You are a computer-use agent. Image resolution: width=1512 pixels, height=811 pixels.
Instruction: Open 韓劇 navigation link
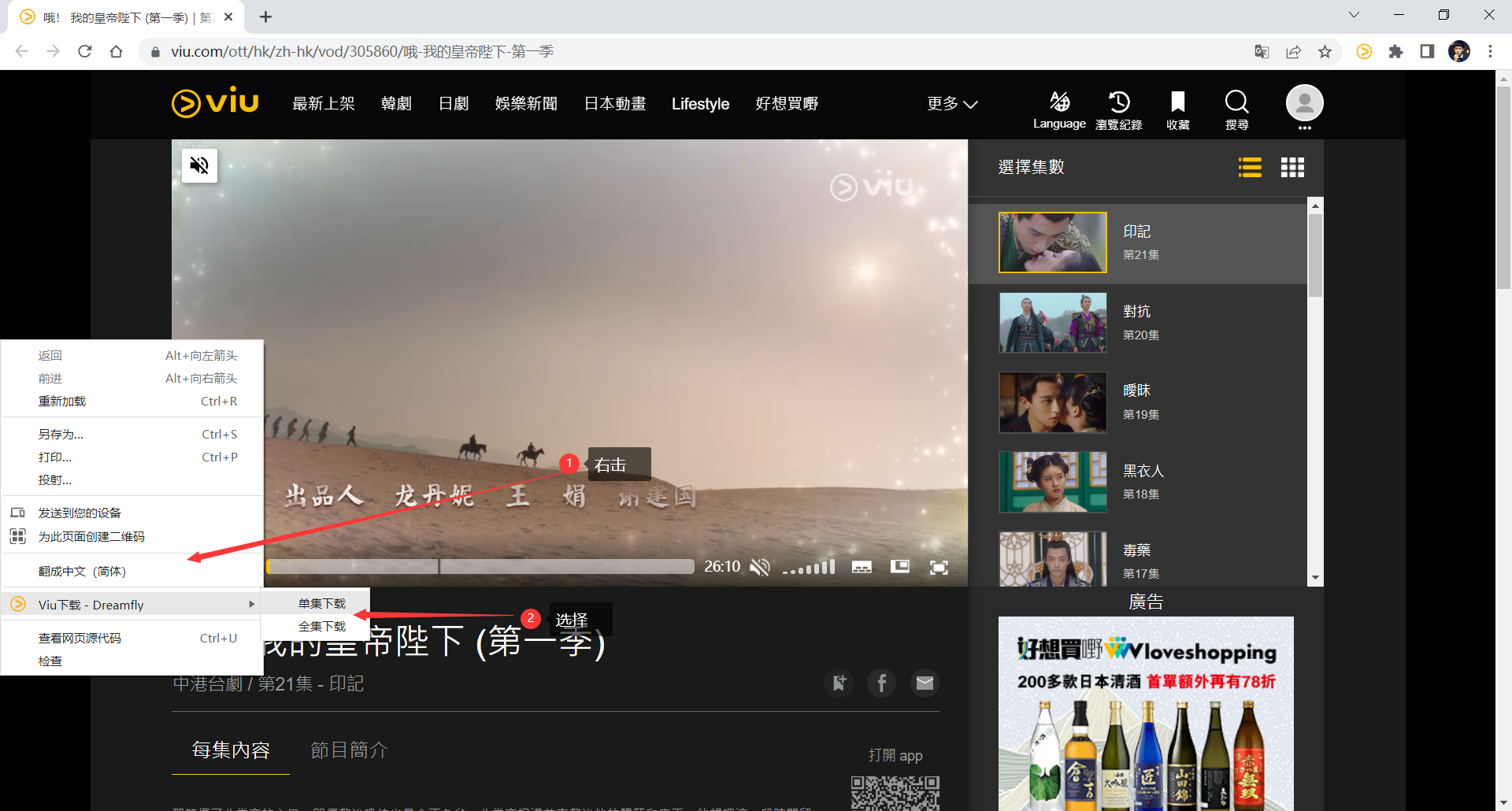tap(396, 104)
